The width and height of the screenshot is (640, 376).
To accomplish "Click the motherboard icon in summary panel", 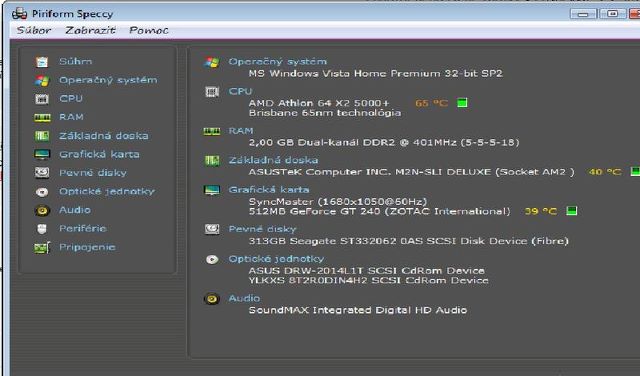I will (212, 160).
